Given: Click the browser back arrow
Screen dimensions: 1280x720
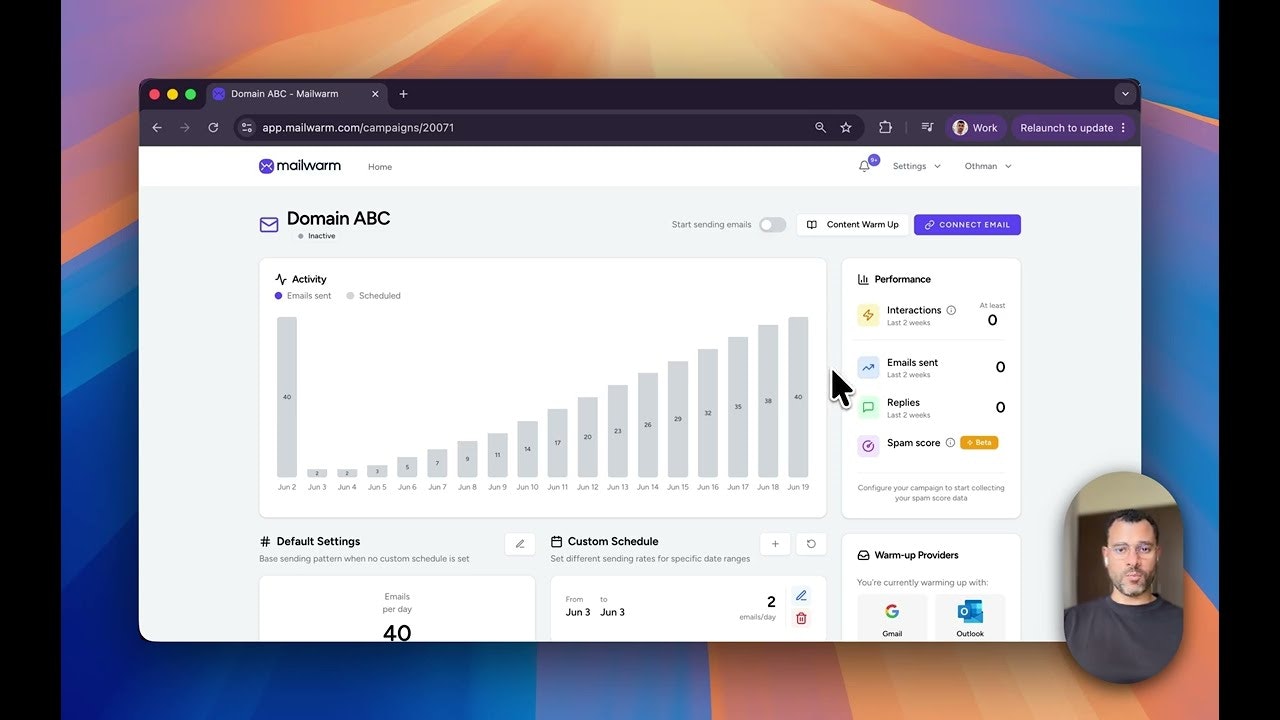Looking at the screenshot, I should [x=157, y=127].
